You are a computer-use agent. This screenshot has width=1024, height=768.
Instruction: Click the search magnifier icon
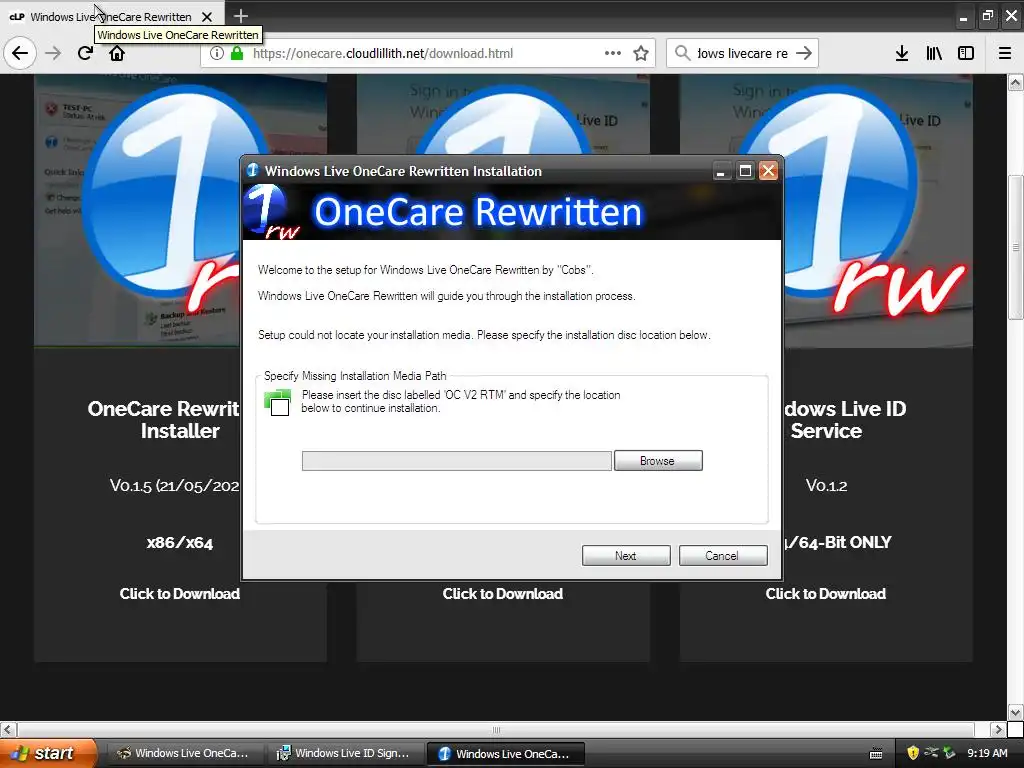point(682,53)
